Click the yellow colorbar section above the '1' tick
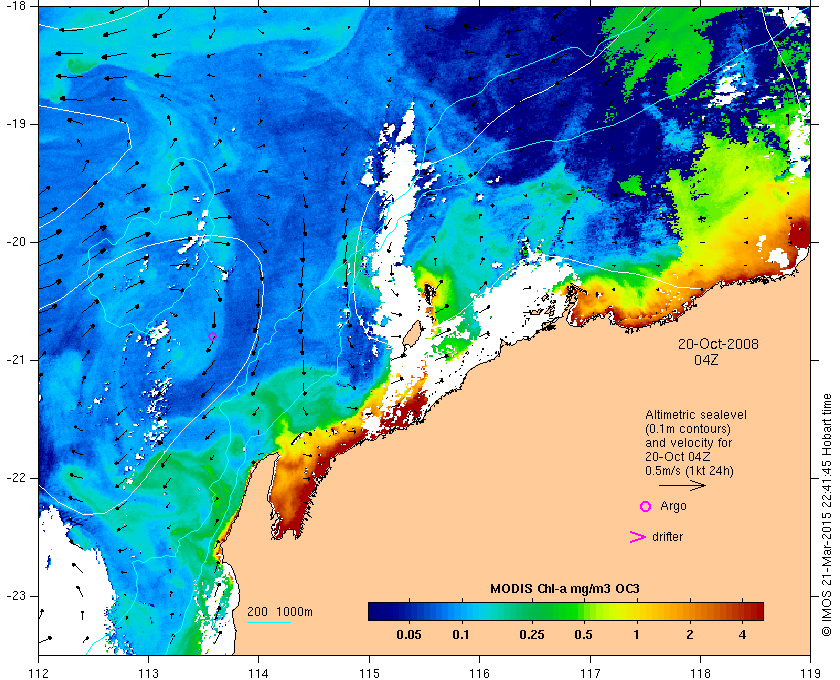The height and width of the screenshot is (680, 840). [636, 611]
